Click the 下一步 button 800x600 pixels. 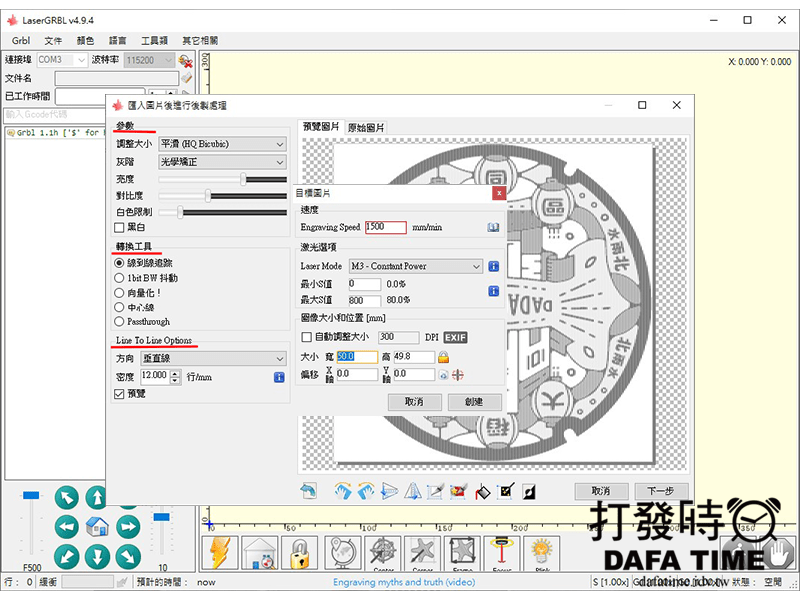point(661,491)
